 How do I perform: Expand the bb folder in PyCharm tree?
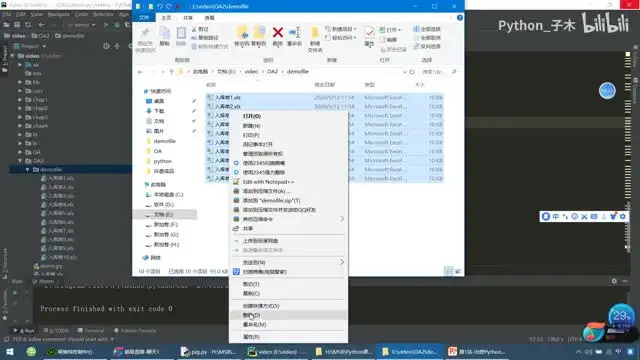click(x=20, y=82)
